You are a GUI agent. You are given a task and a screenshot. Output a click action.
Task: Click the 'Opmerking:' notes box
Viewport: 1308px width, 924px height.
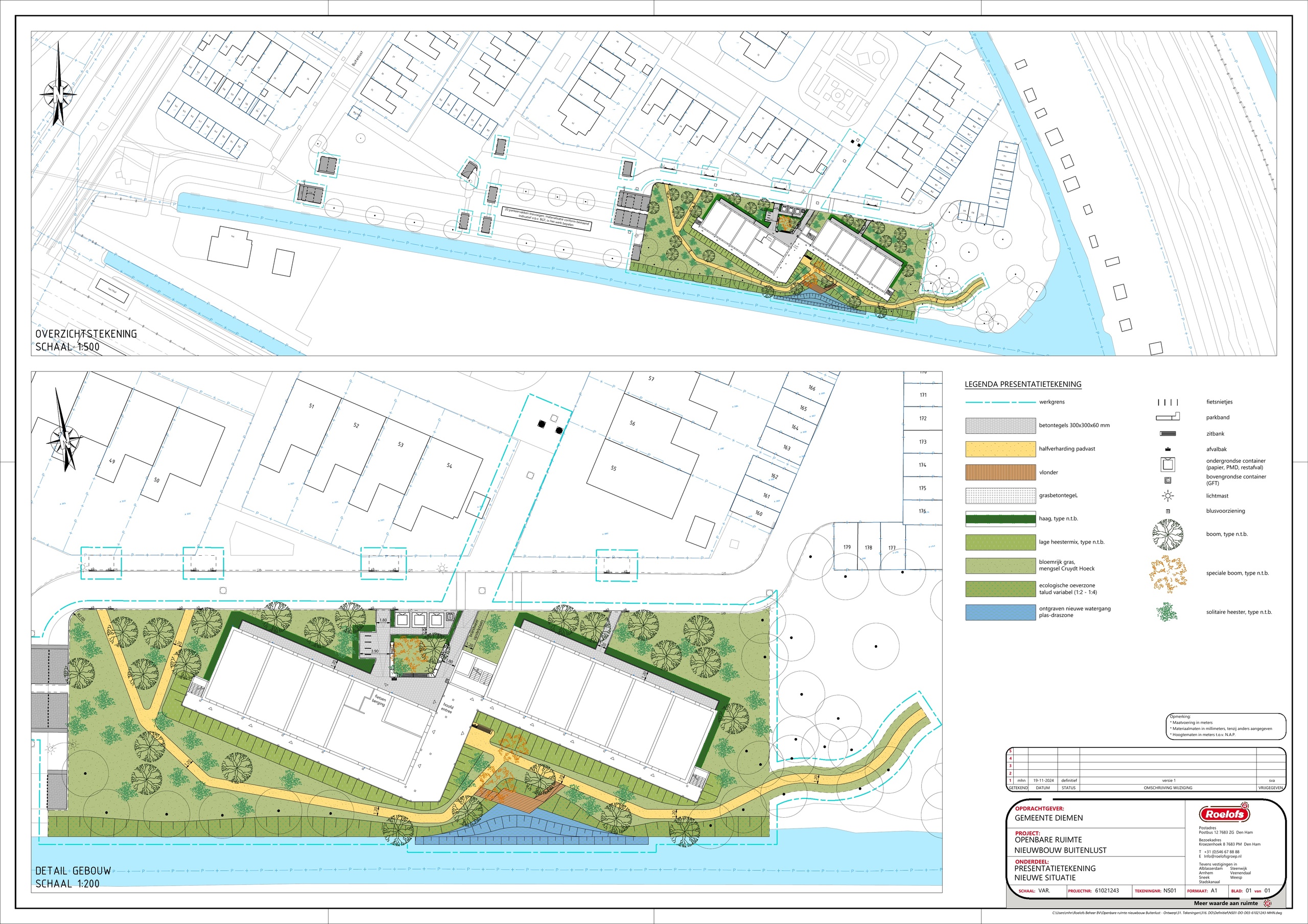[1226, 726]
